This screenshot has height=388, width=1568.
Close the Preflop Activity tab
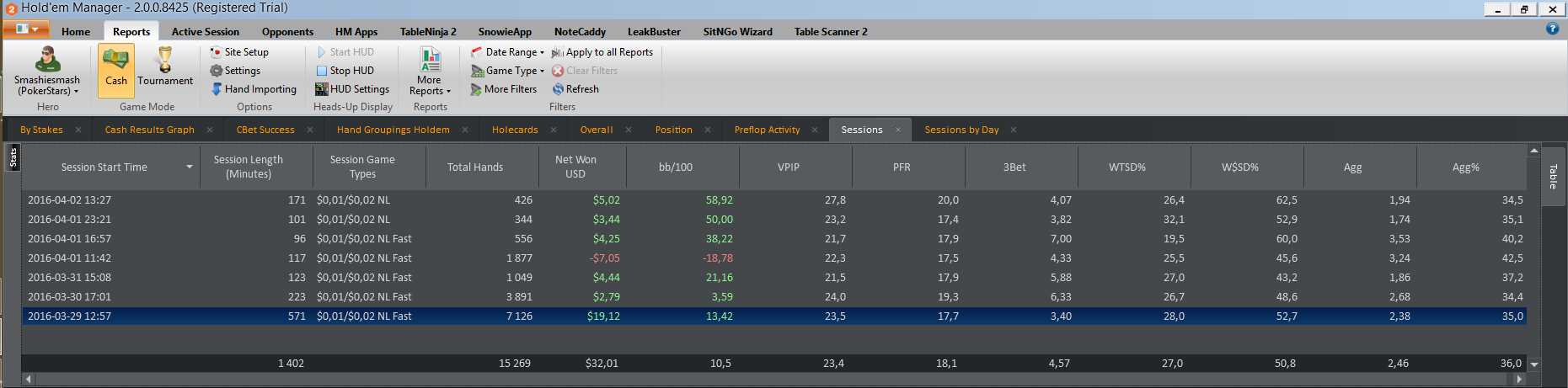[815, 130]
